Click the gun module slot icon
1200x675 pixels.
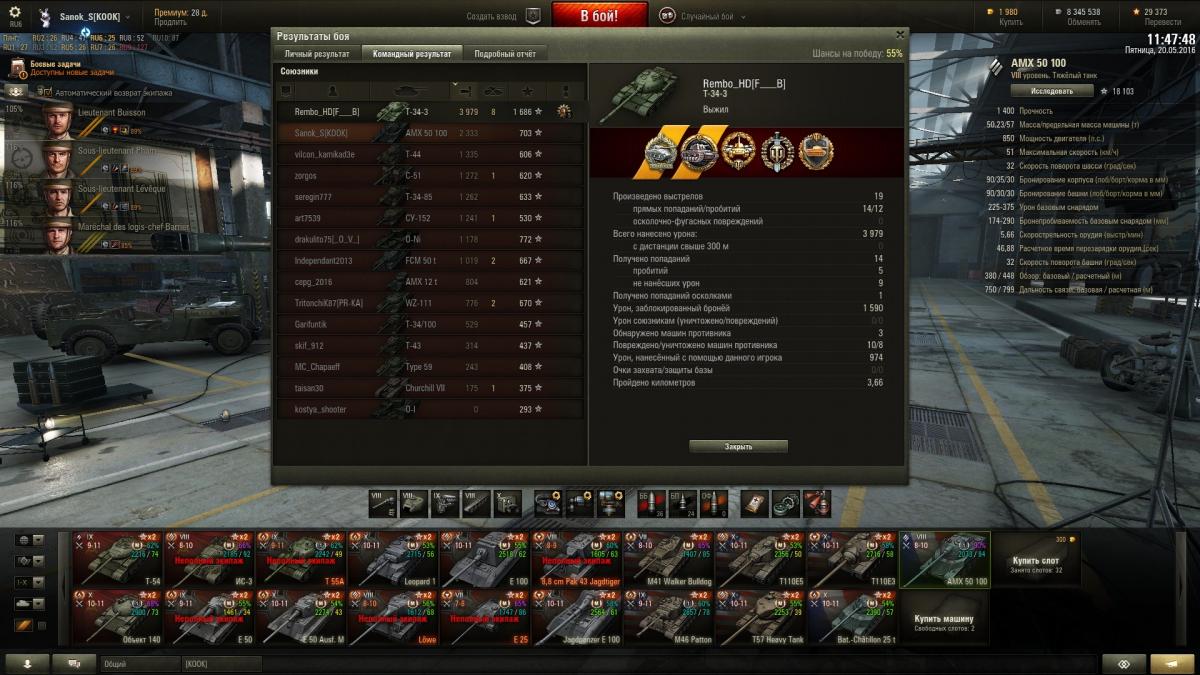(384, 502)
